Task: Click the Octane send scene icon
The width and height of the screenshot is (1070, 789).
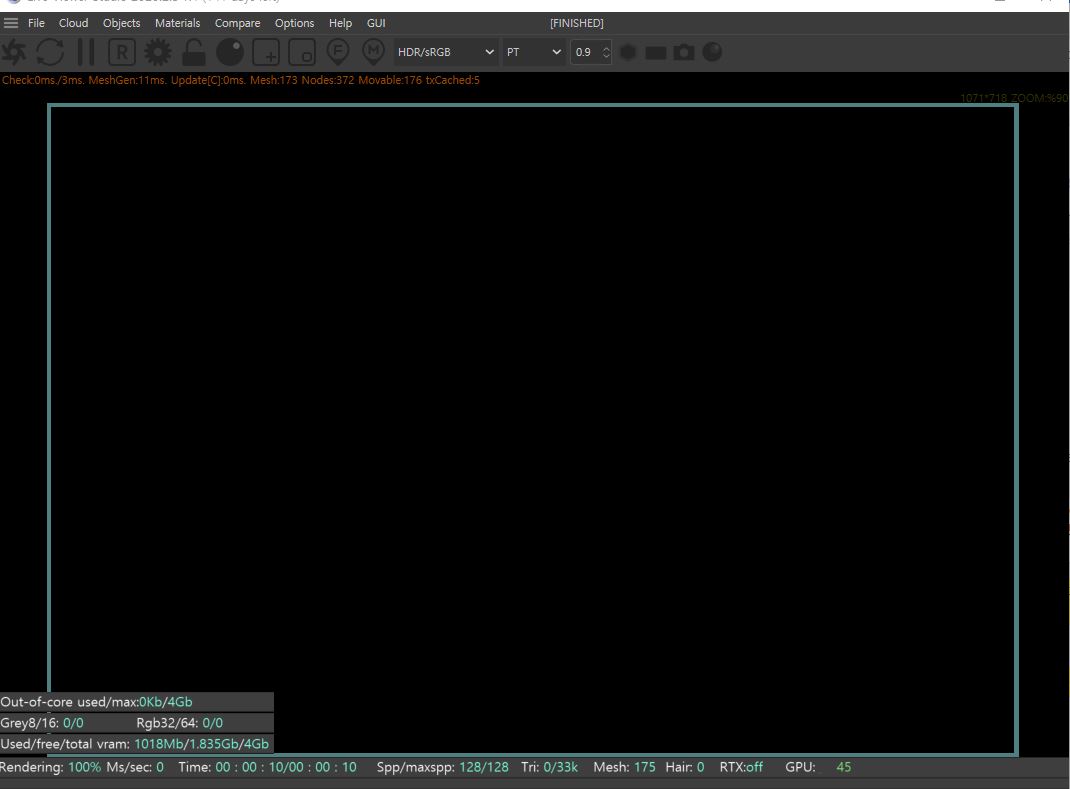Action: pos(14,53)
